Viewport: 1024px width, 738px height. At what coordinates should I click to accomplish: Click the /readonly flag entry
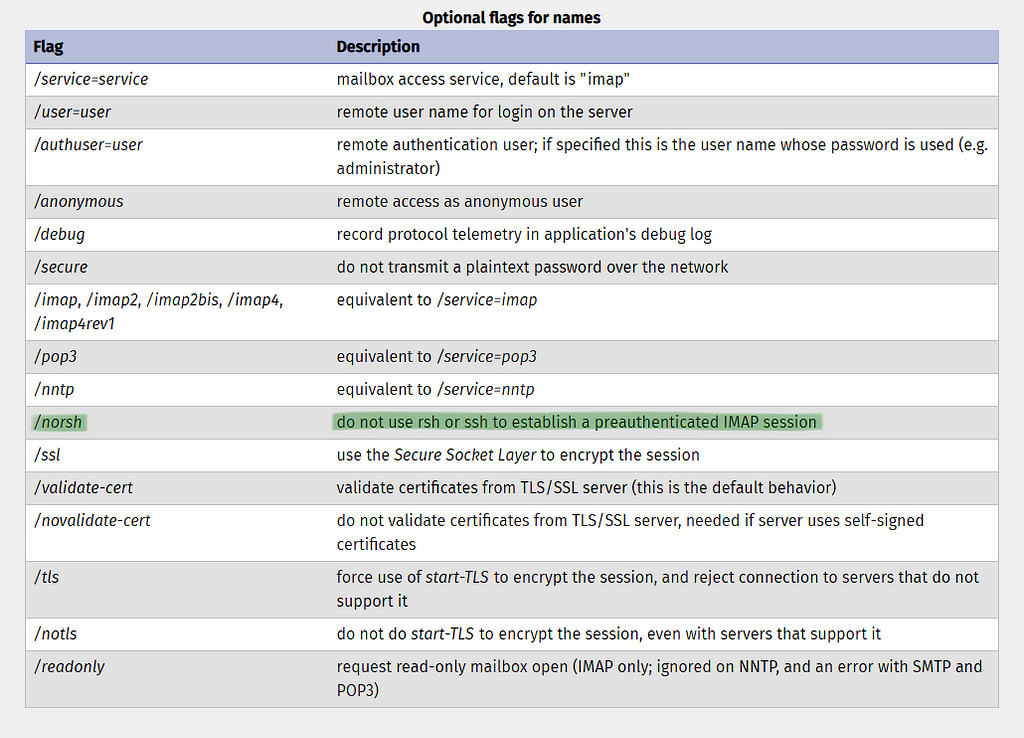click(x=69, y=667)
